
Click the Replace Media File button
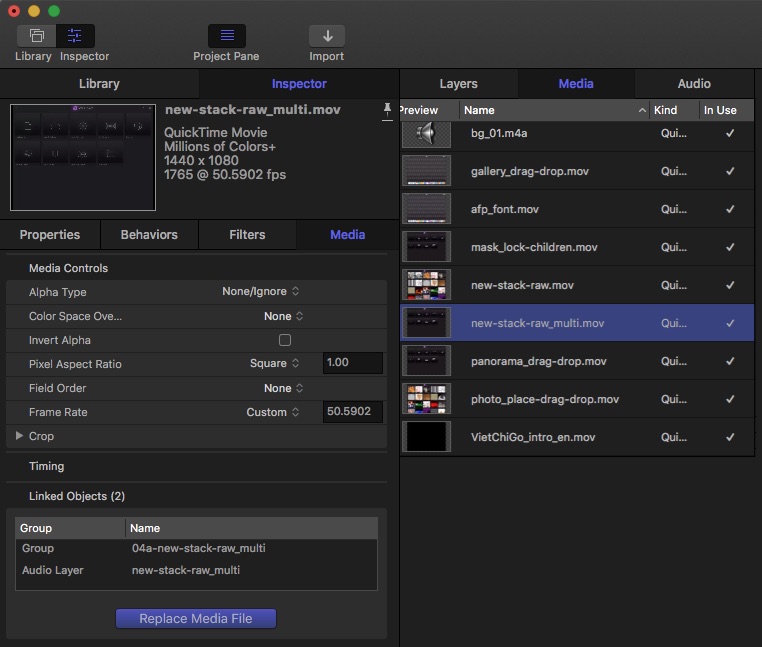(195, 618)
